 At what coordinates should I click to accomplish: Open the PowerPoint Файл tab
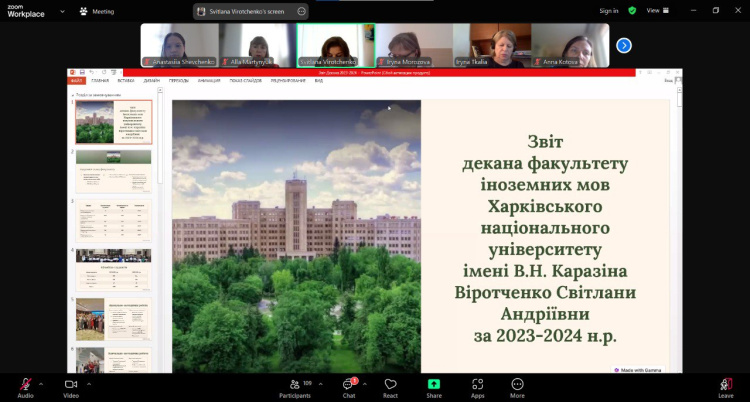click(77, 81)
